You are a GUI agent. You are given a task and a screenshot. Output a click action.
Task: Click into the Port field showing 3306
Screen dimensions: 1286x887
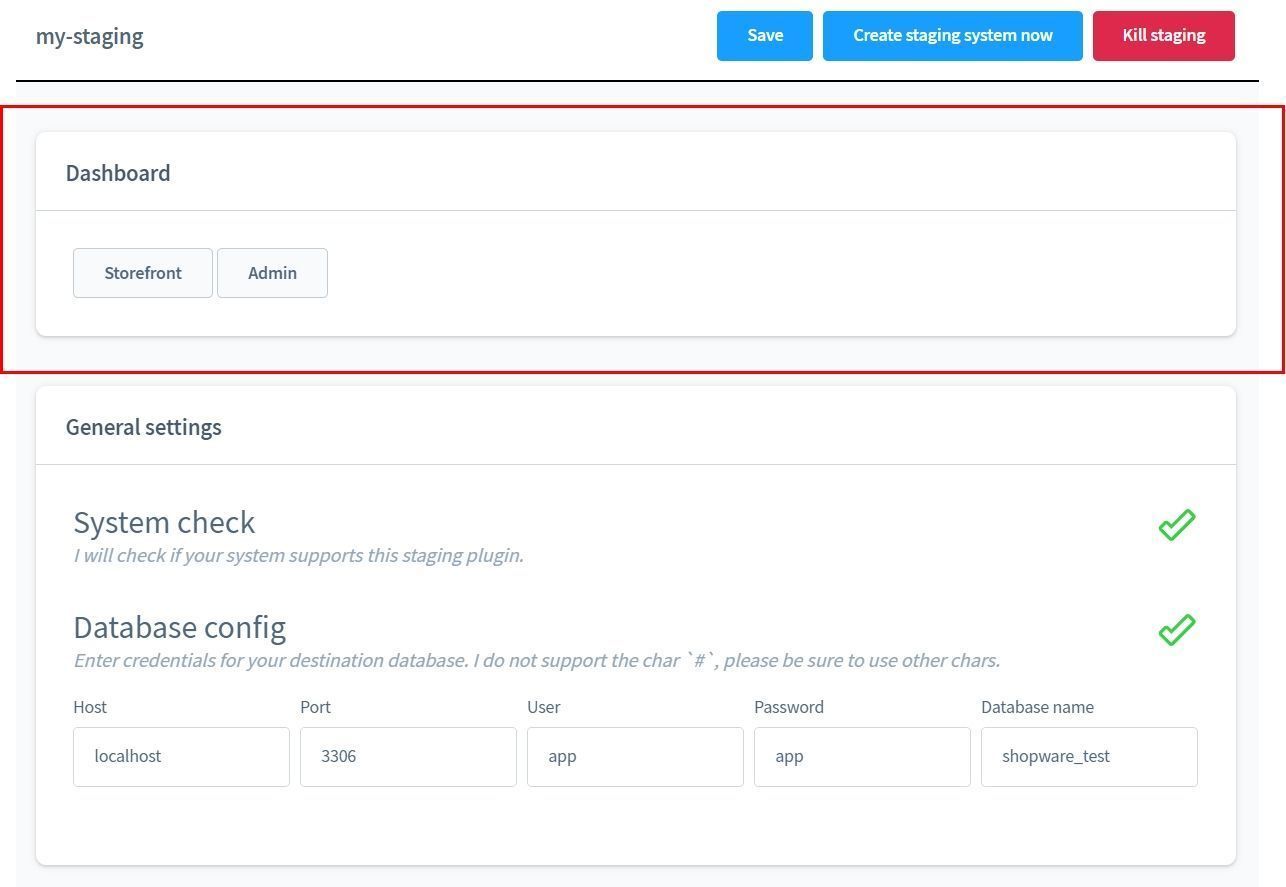[x=408, y=757]
